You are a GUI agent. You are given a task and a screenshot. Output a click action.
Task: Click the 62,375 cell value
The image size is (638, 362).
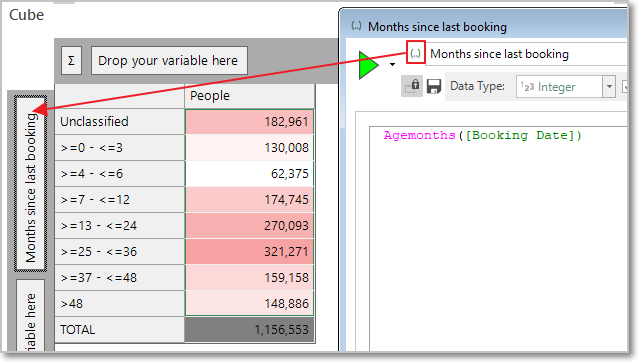point(249,174)
